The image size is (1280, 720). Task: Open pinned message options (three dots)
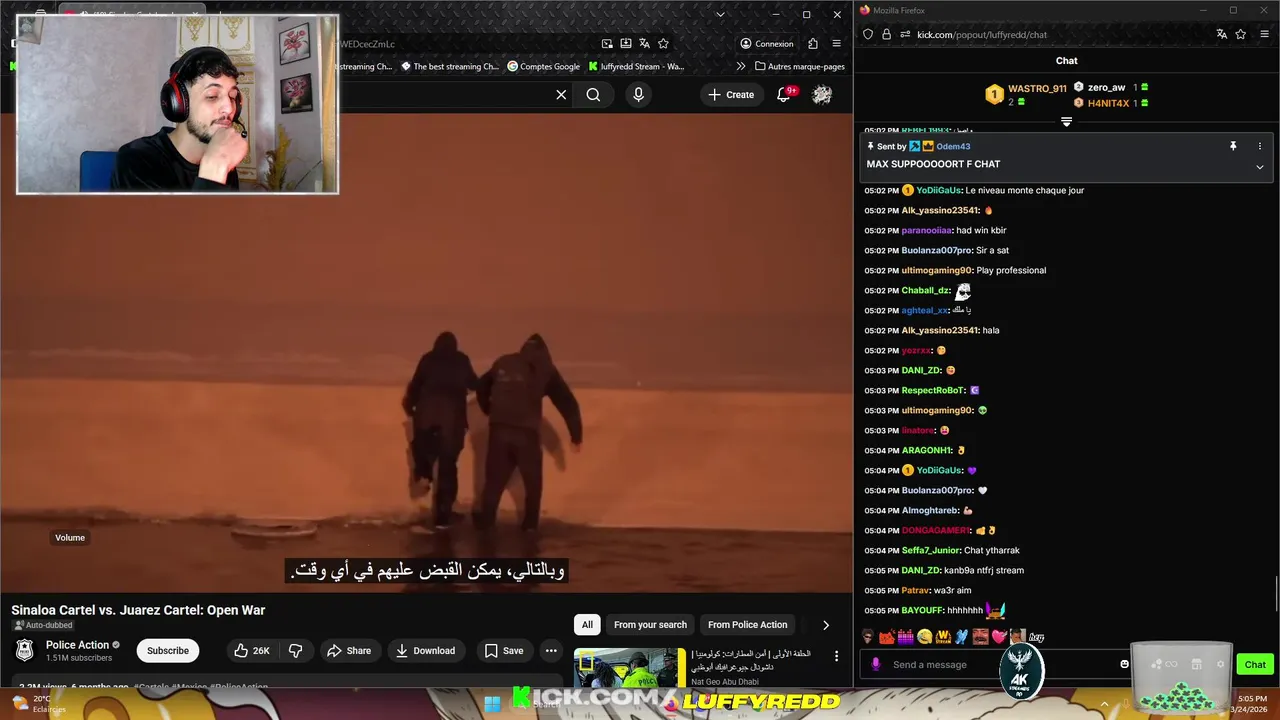tap(1259, 146)
